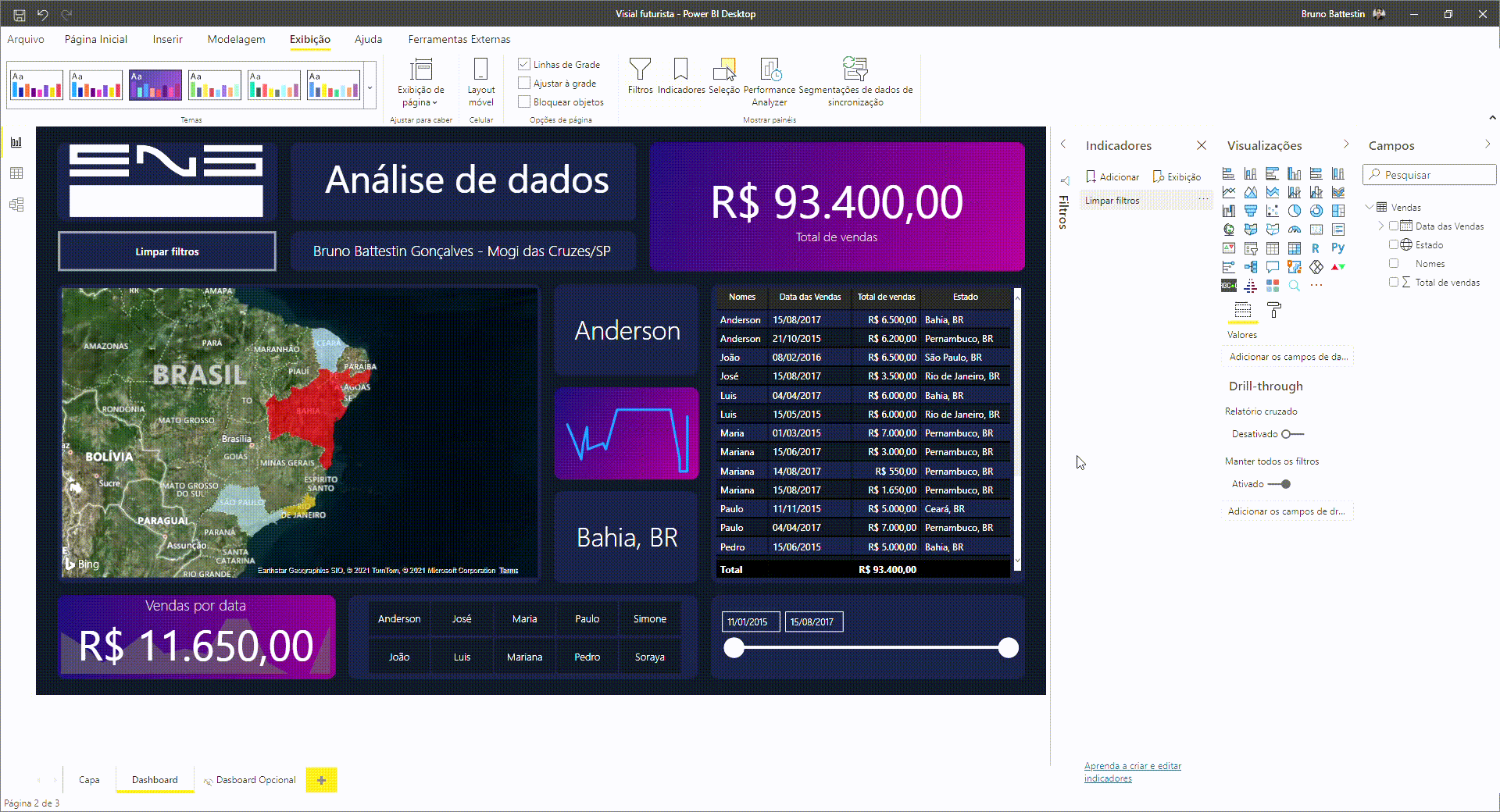Open Segmentações de dados de sincronização

click(855, 81)
